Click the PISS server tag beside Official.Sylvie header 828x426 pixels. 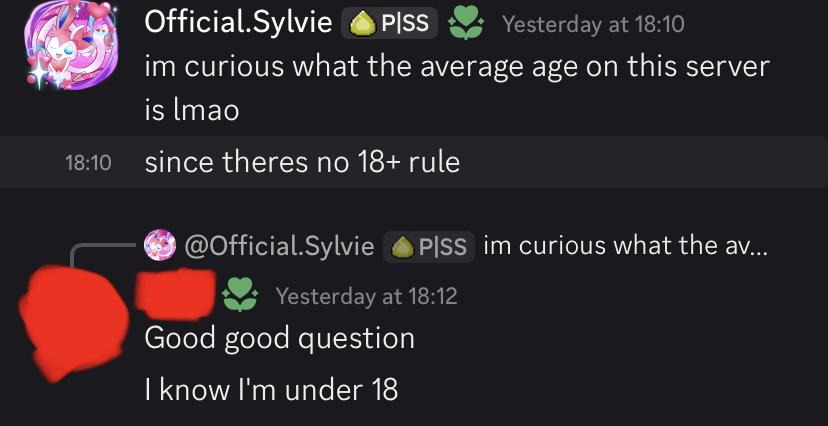tap(390, 24)
